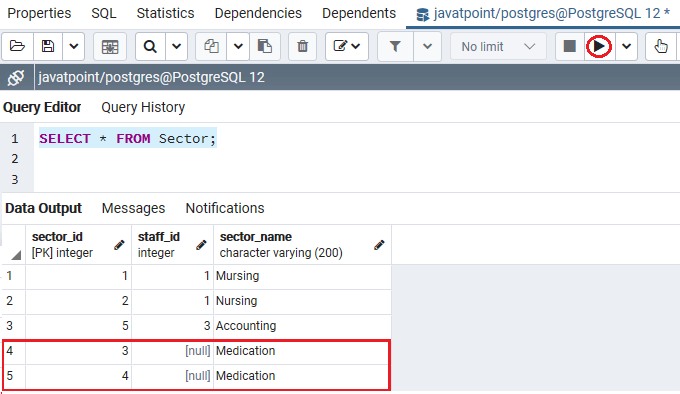Click pencil icon in sector_id header
The height and width of the screenshot is (394, 680).
click(119, 245)
